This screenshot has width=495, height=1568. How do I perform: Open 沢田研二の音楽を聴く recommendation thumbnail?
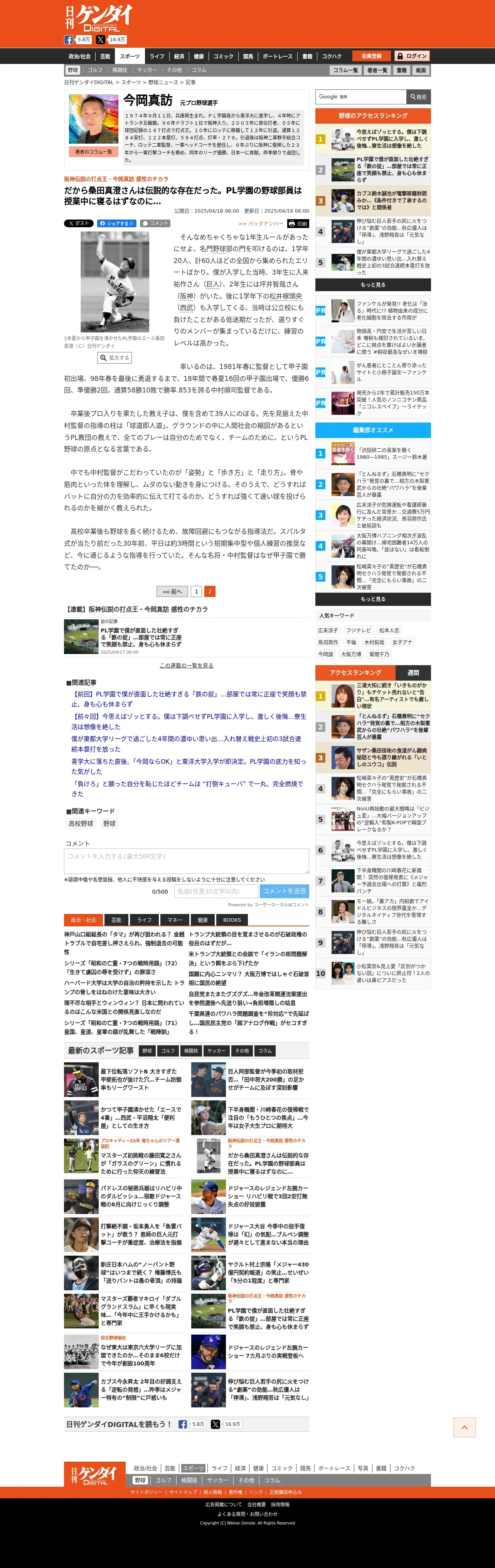[x=343, y=453]
